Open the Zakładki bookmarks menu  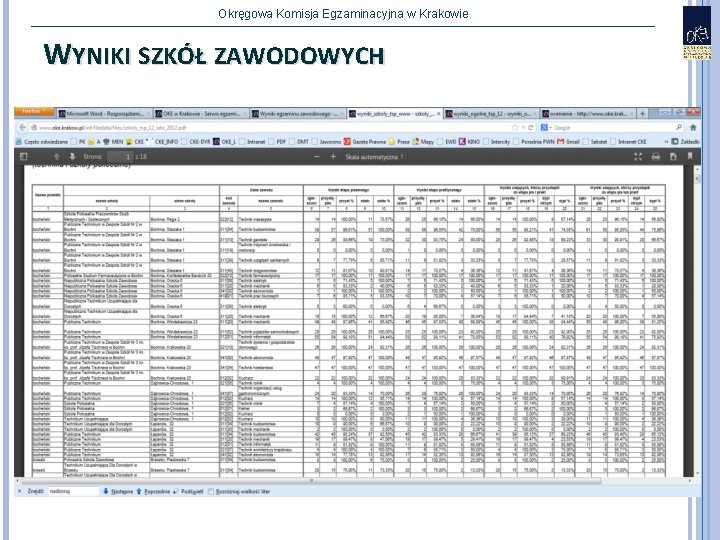pos(686,142)
